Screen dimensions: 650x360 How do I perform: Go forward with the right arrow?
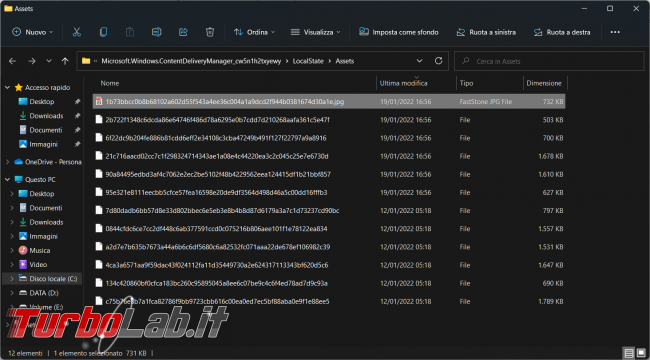pos(32,61)
